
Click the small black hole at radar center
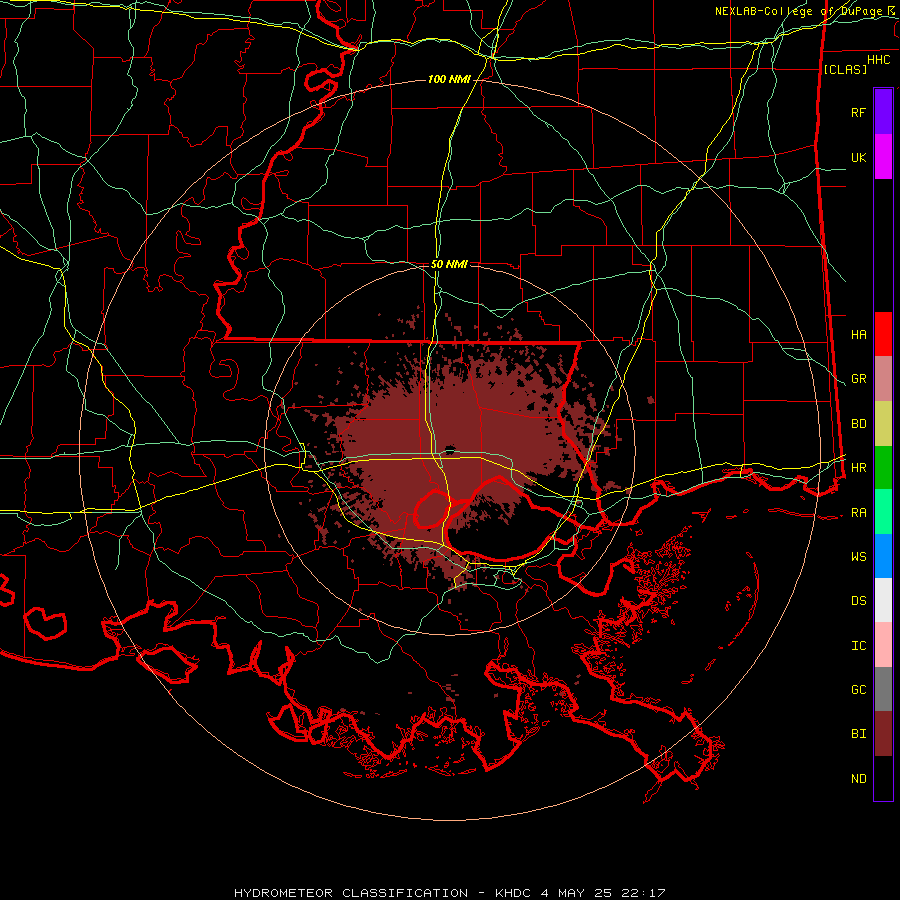pyautogui.click(x=449, y=449)
